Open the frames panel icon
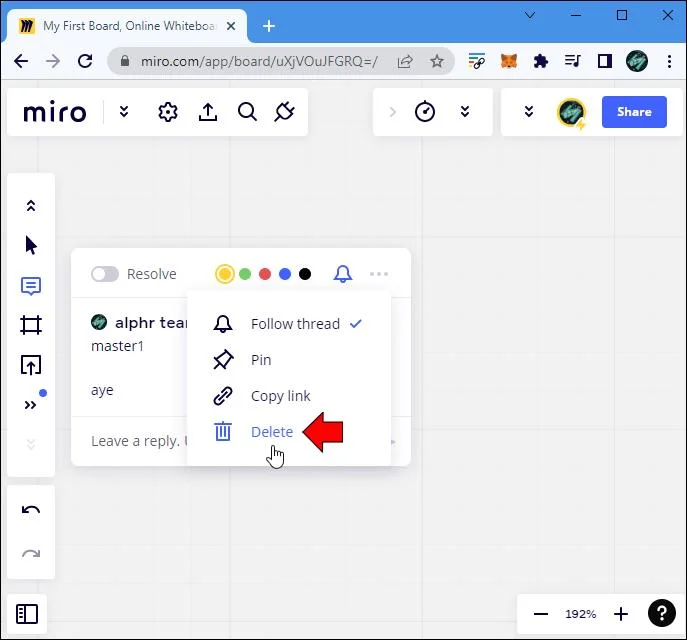Screen dimensions: 687x640 (x=27, y=614)
